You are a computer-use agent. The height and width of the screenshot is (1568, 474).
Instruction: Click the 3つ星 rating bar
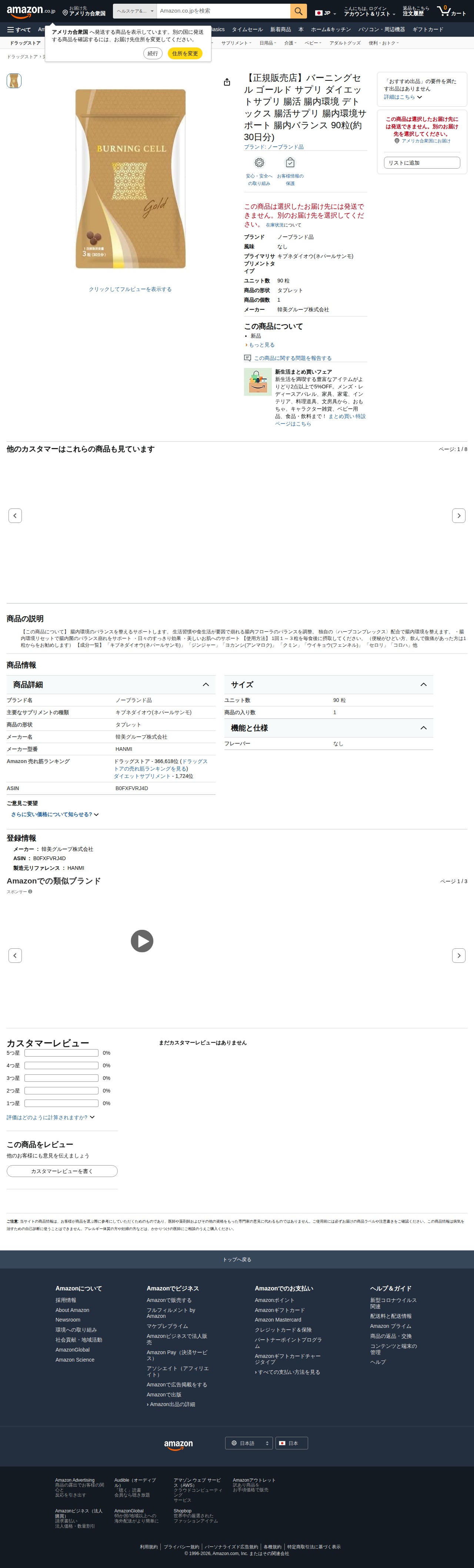[x=61, y=1078]
